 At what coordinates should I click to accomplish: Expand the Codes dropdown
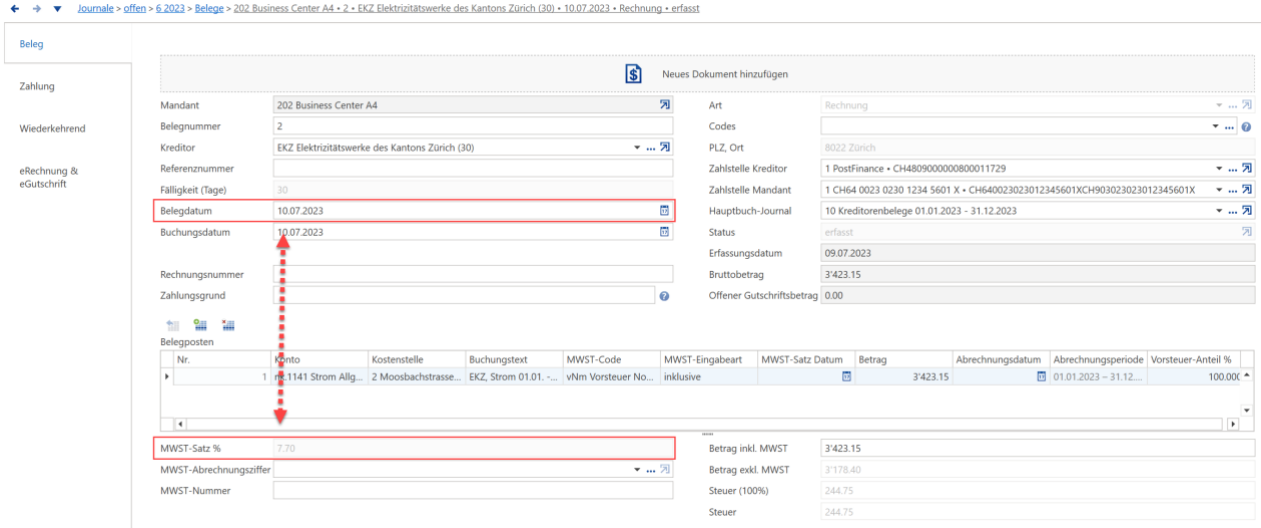[x=1217, y=126]
